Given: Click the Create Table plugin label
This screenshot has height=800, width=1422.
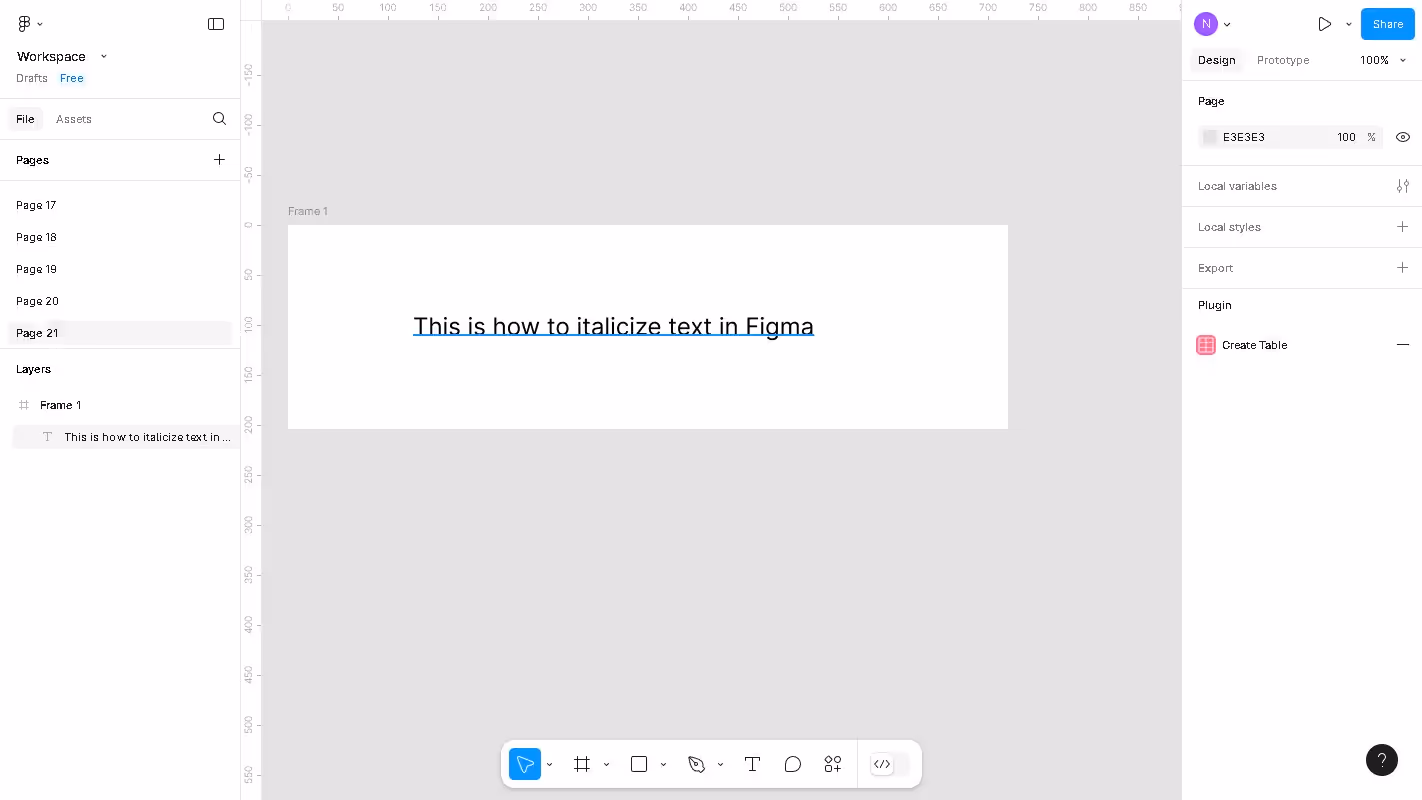Looking at the screenshot, I should (x=1254, y=345).
